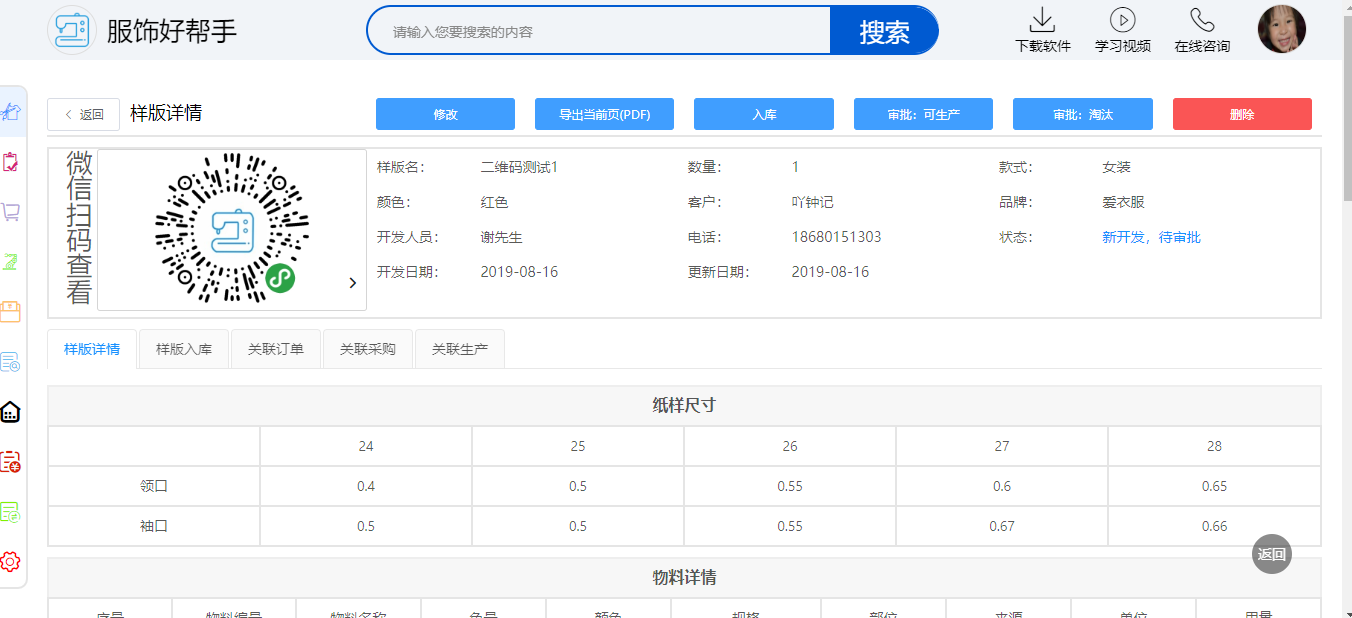Screen dimensions: 1352x618
Task: Click size column header 26
Action: (790, 446)
